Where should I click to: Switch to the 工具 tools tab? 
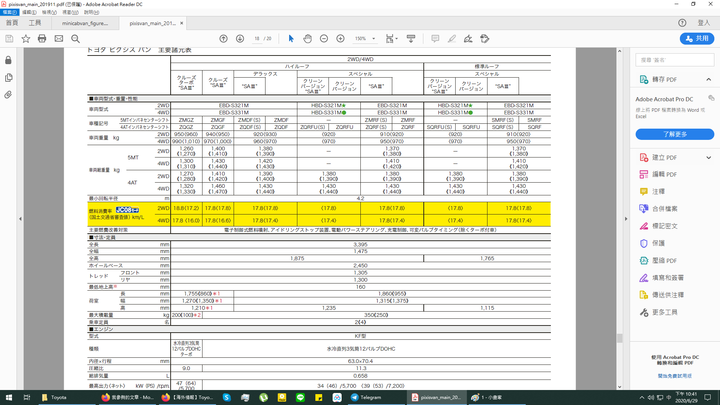(35, 22)
